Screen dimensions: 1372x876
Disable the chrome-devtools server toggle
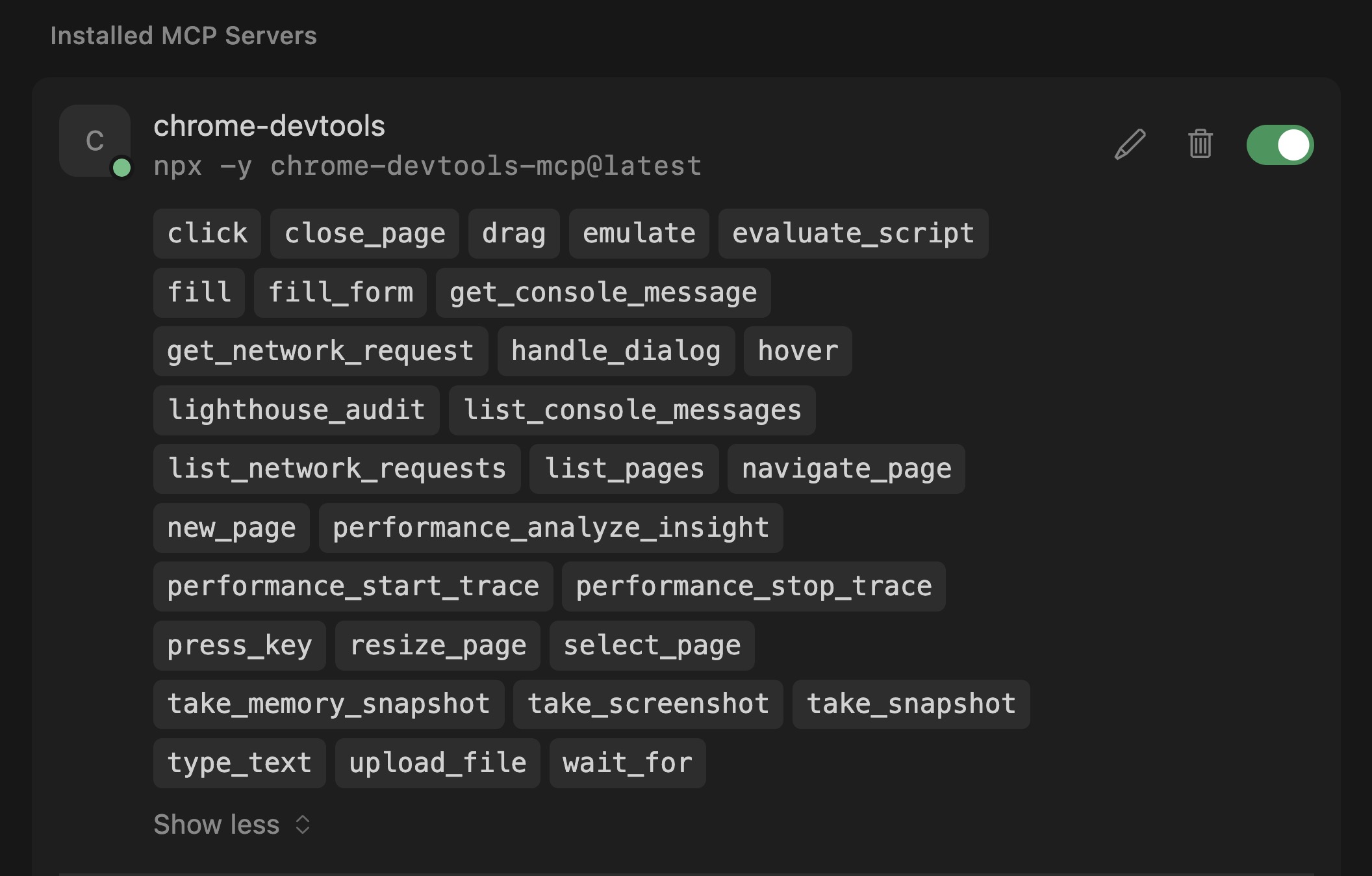[1279, 144]
